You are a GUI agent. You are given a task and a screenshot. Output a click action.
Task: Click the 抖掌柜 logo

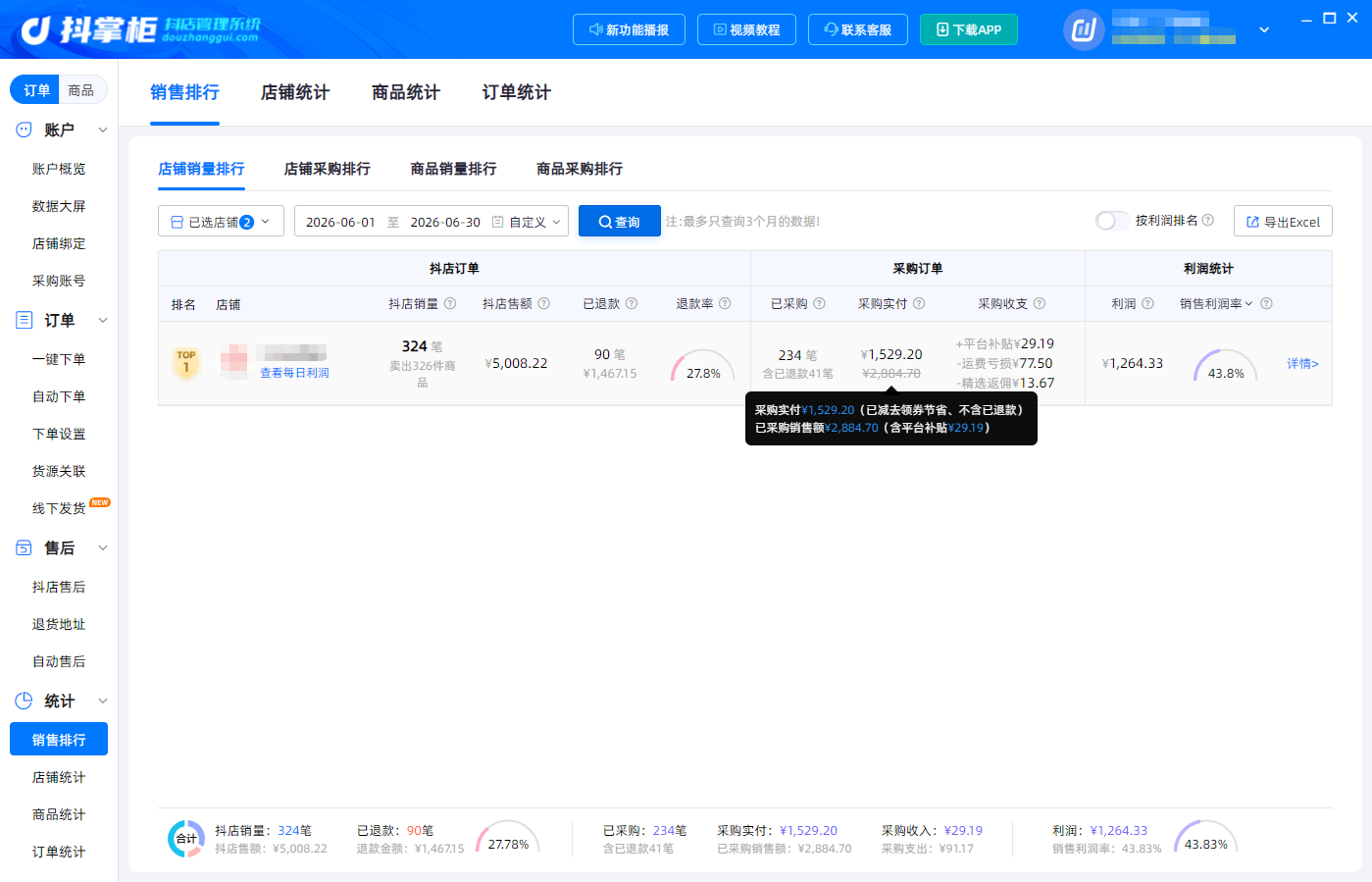140,29
